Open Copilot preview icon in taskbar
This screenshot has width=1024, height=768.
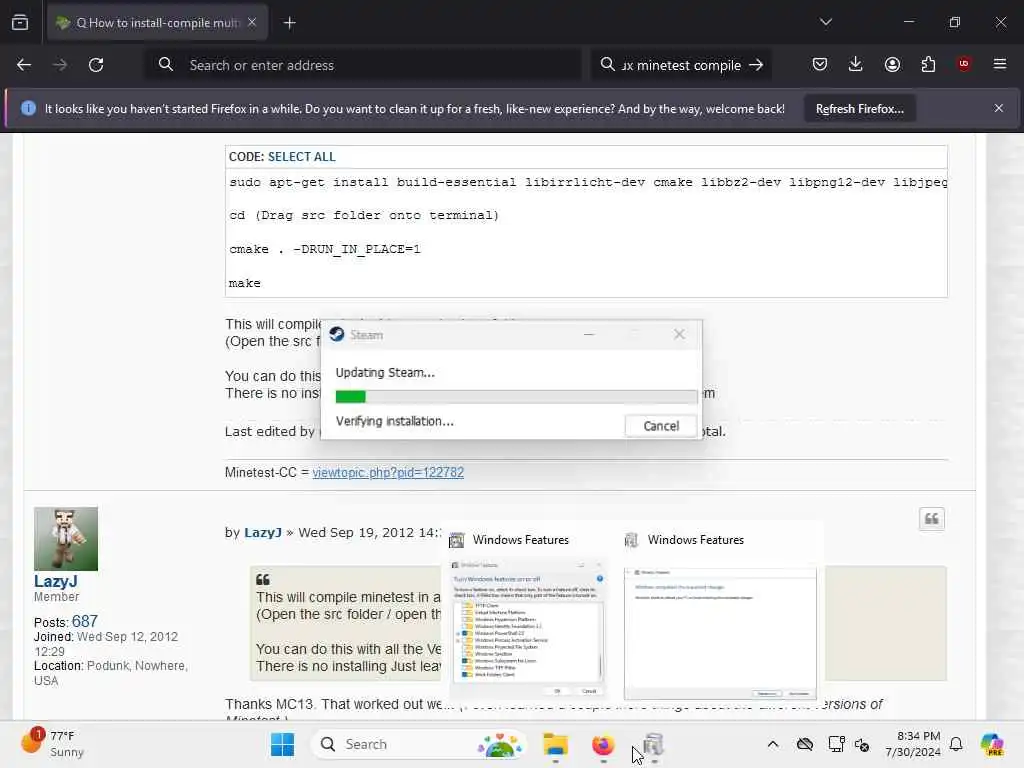coord(992,744)
